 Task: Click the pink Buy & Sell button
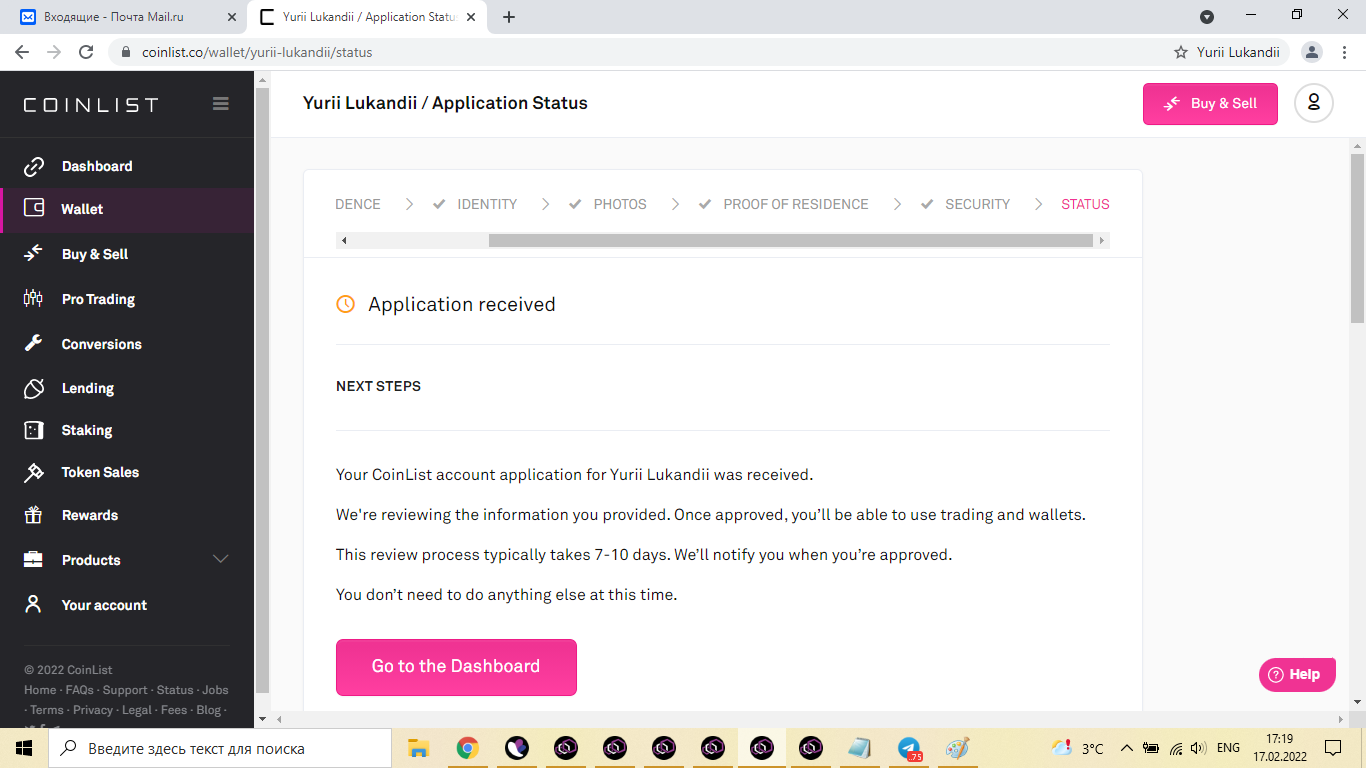[x=1210, y=104]
